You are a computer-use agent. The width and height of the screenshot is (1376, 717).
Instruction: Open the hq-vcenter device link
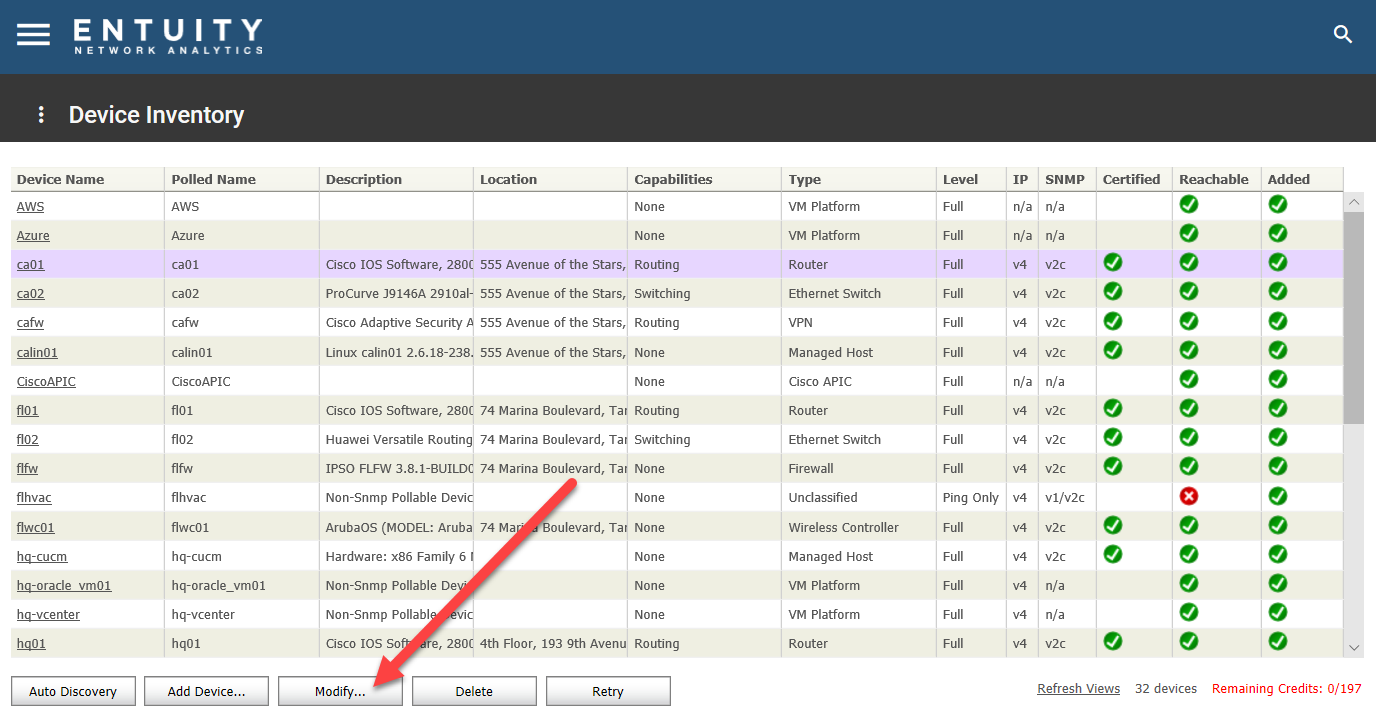click(x=48, y=615)
